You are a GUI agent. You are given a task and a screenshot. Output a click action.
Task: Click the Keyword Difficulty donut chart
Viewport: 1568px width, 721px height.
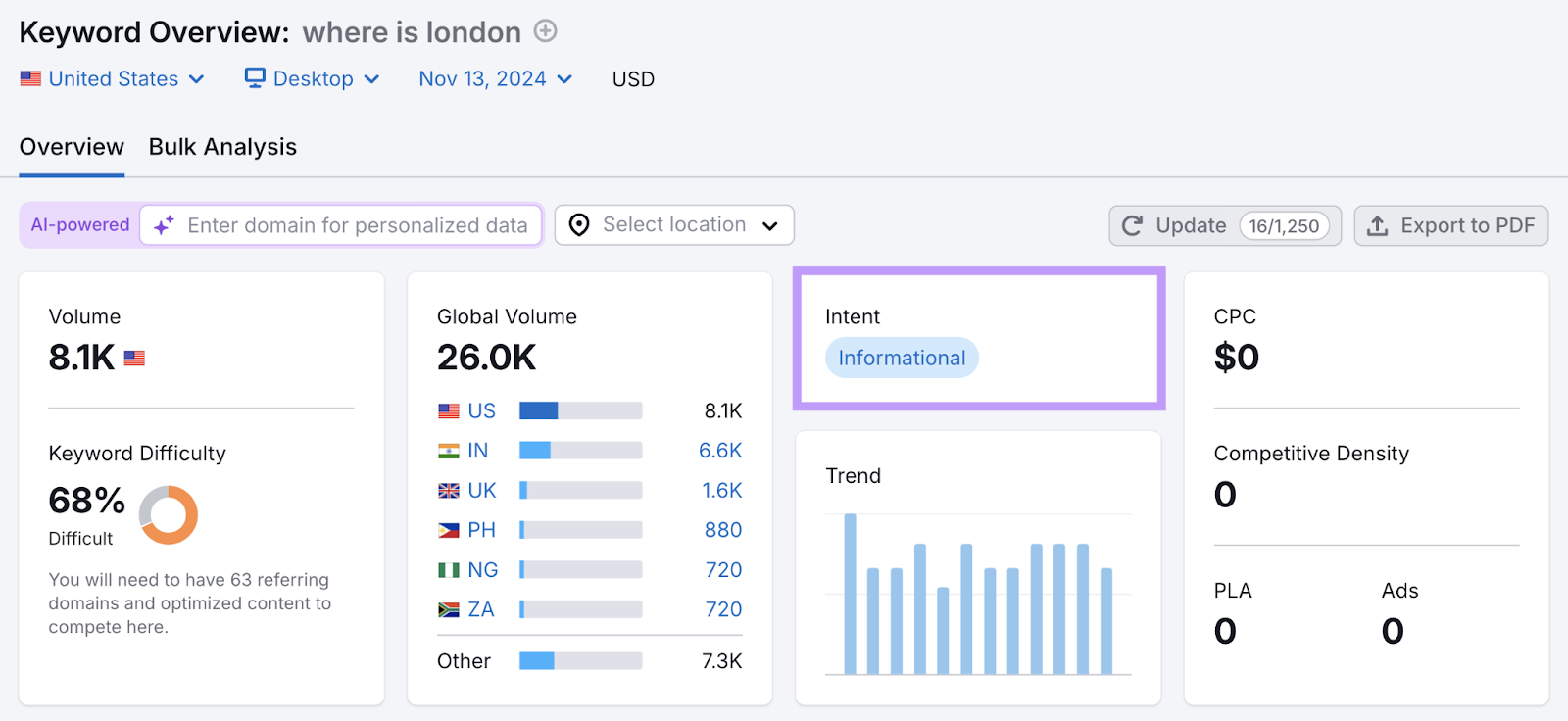[x=169, y=514]
